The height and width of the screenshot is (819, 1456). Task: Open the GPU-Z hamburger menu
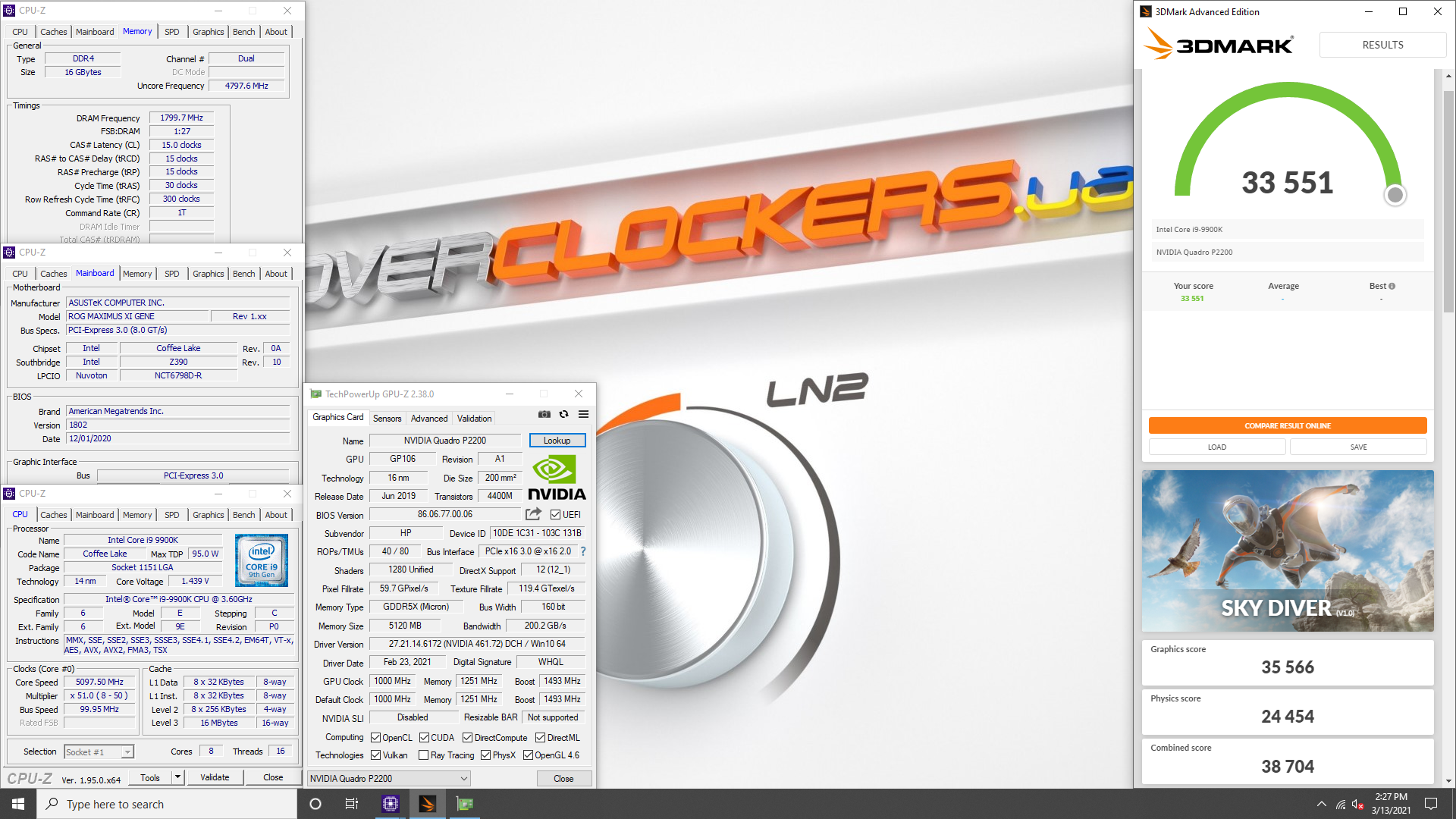click(584, 414)
